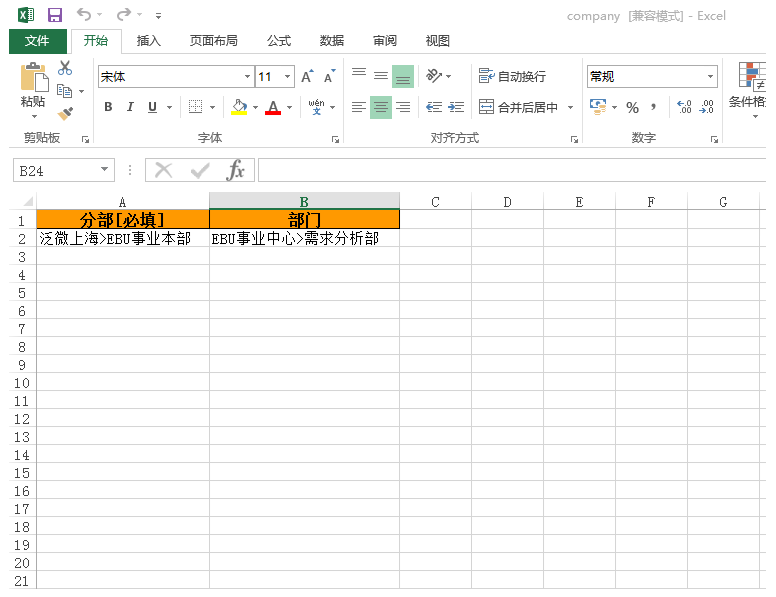This screenshot has width=776, height=597.
Task: Click the Increase Indent icon
Action: click(456, 107)
